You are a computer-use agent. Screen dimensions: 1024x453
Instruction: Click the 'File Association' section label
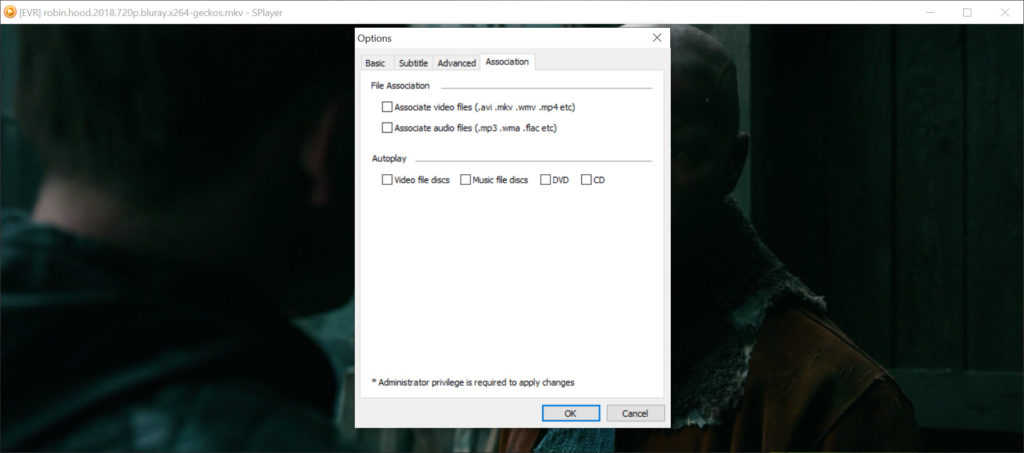(400, 86)
